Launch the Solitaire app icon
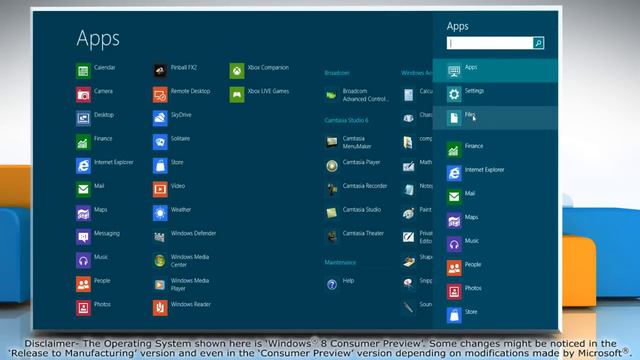Viewport: 640px width, 360px height. [x=160, y=142]
